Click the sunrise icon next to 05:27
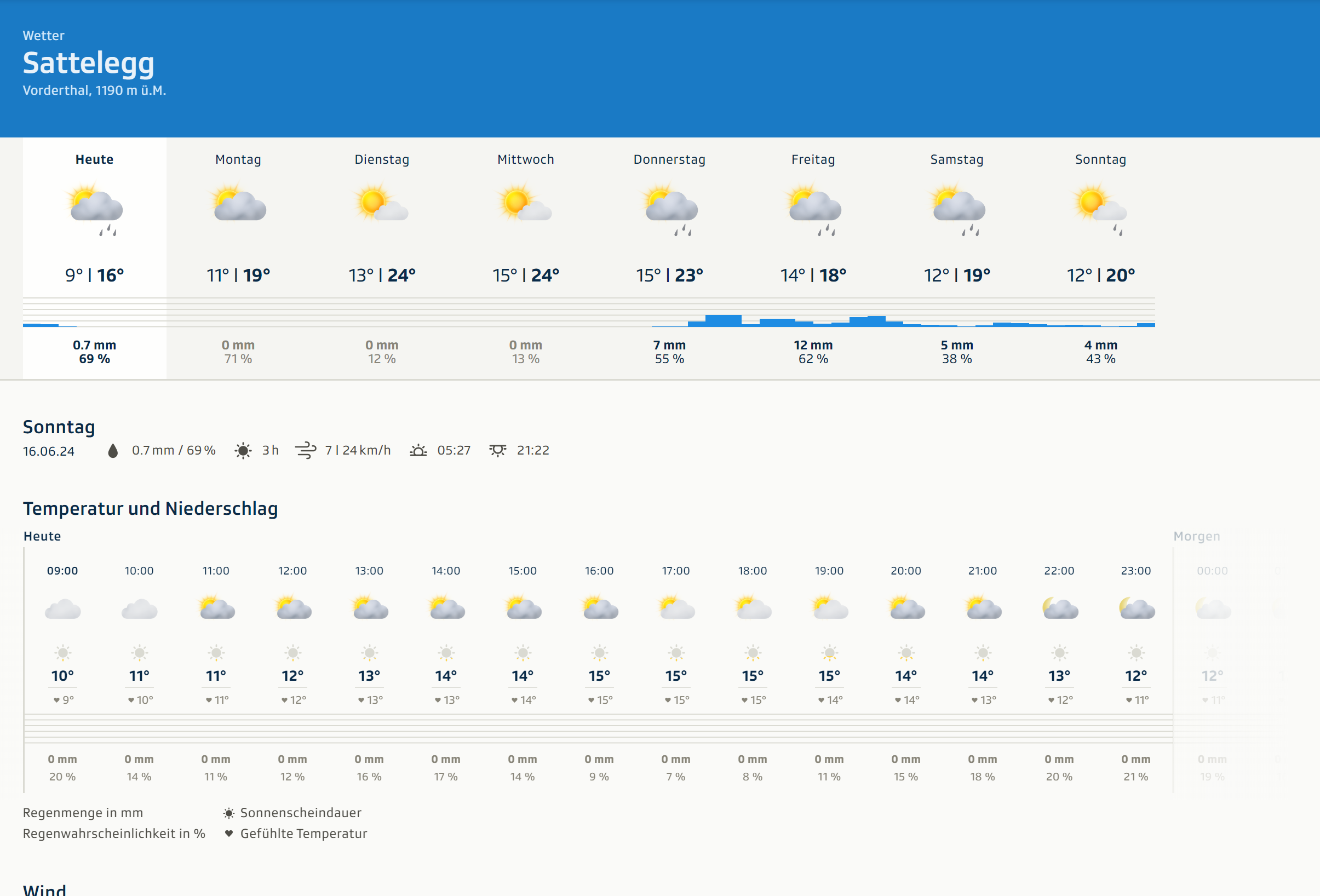The image size is (1320, 896). [x=418, y=451]
